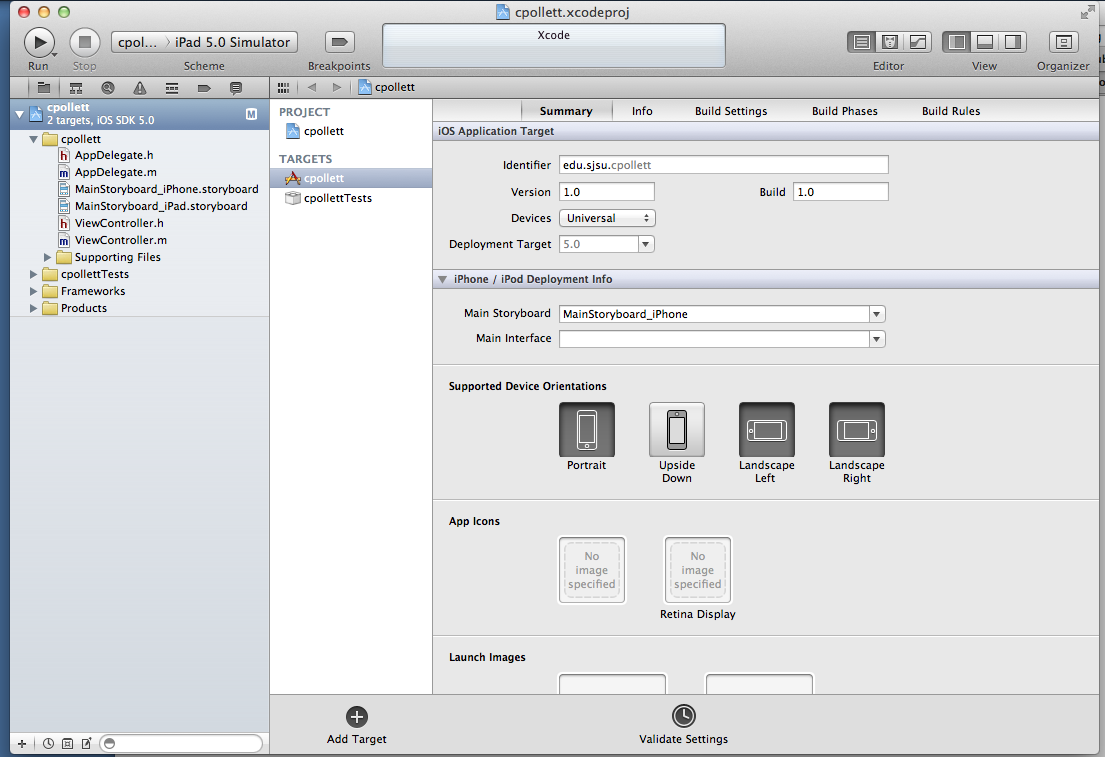Toggle Upside Down orientation
This screenshot has width=1105, height=757.
pyautogui.click(x=677, y=430)
